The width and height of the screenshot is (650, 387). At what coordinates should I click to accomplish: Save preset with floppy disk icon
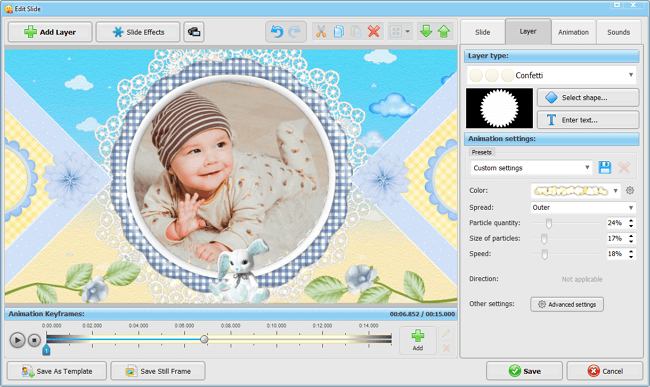605,167
